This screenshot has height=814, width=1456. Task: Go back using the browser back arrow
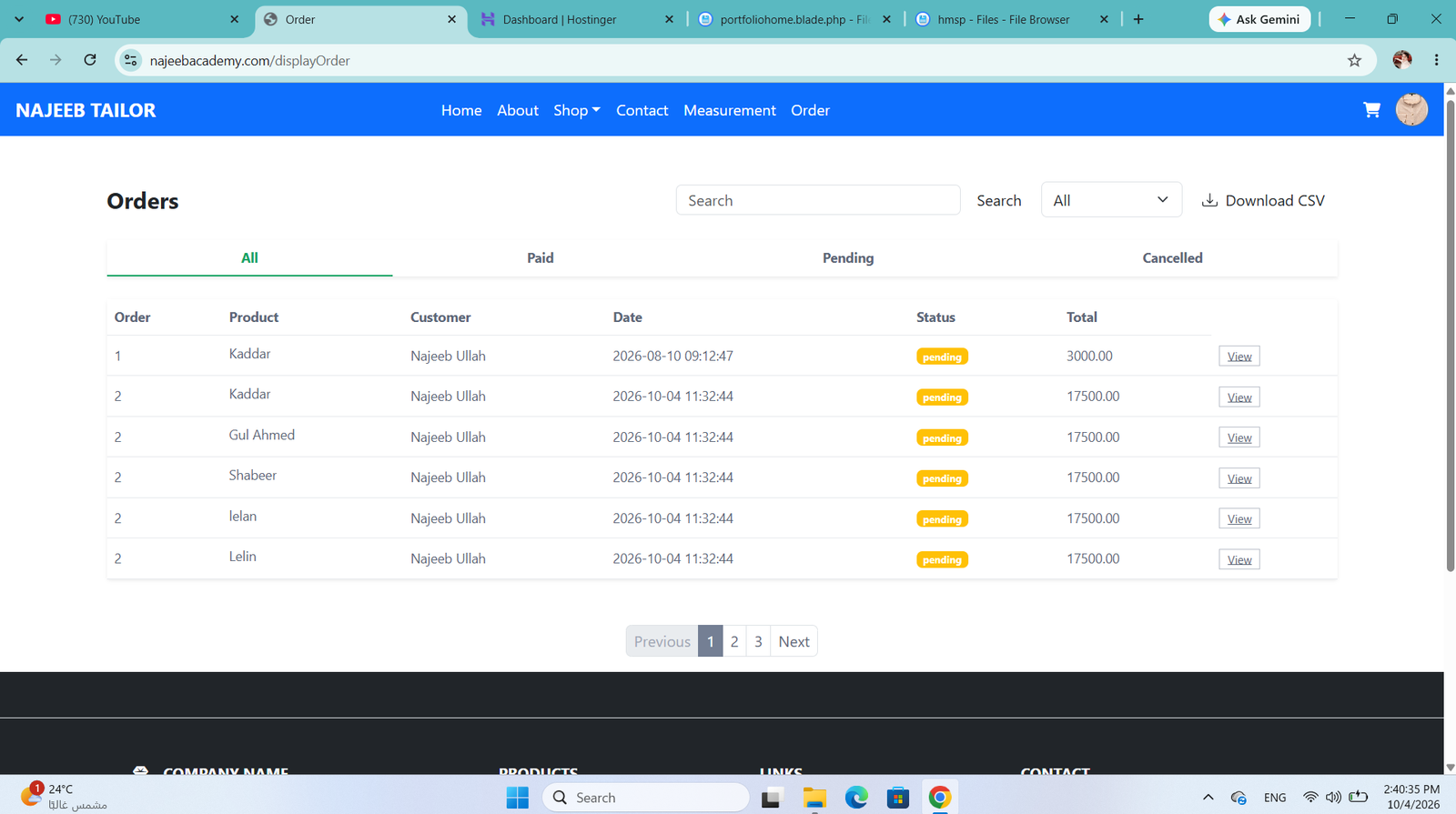22,60
